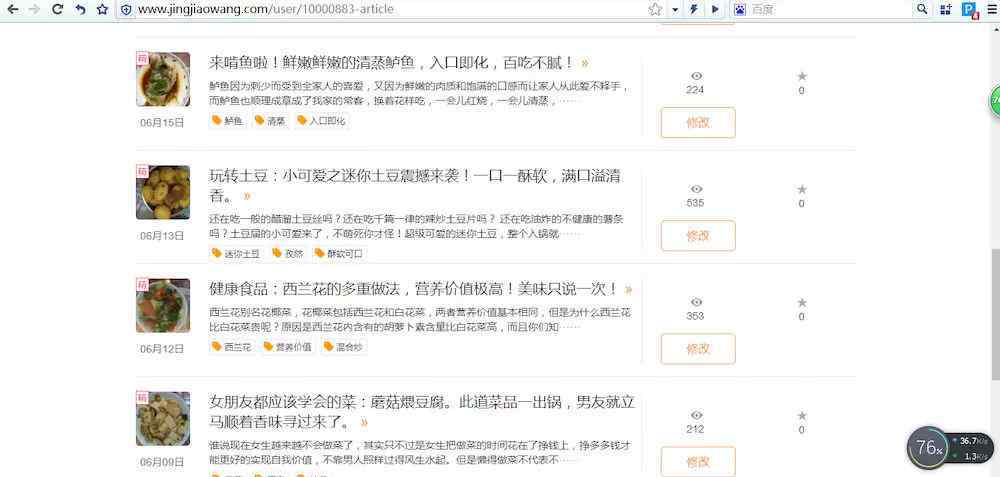This screenshot has height=477, width=1000.
Task: Open the broccoli healthy food article title
Action: click(414, 289)
